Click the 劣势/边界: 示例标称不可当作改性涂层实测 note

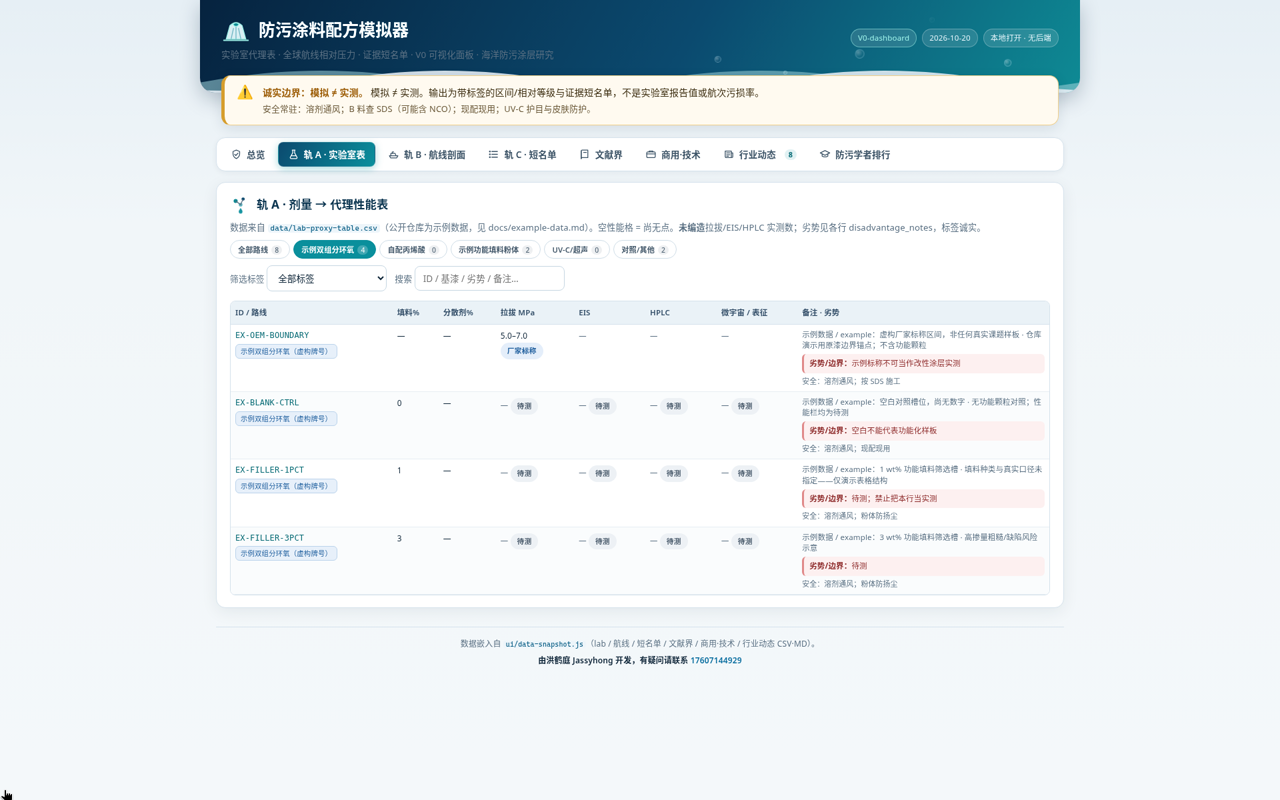923,363
